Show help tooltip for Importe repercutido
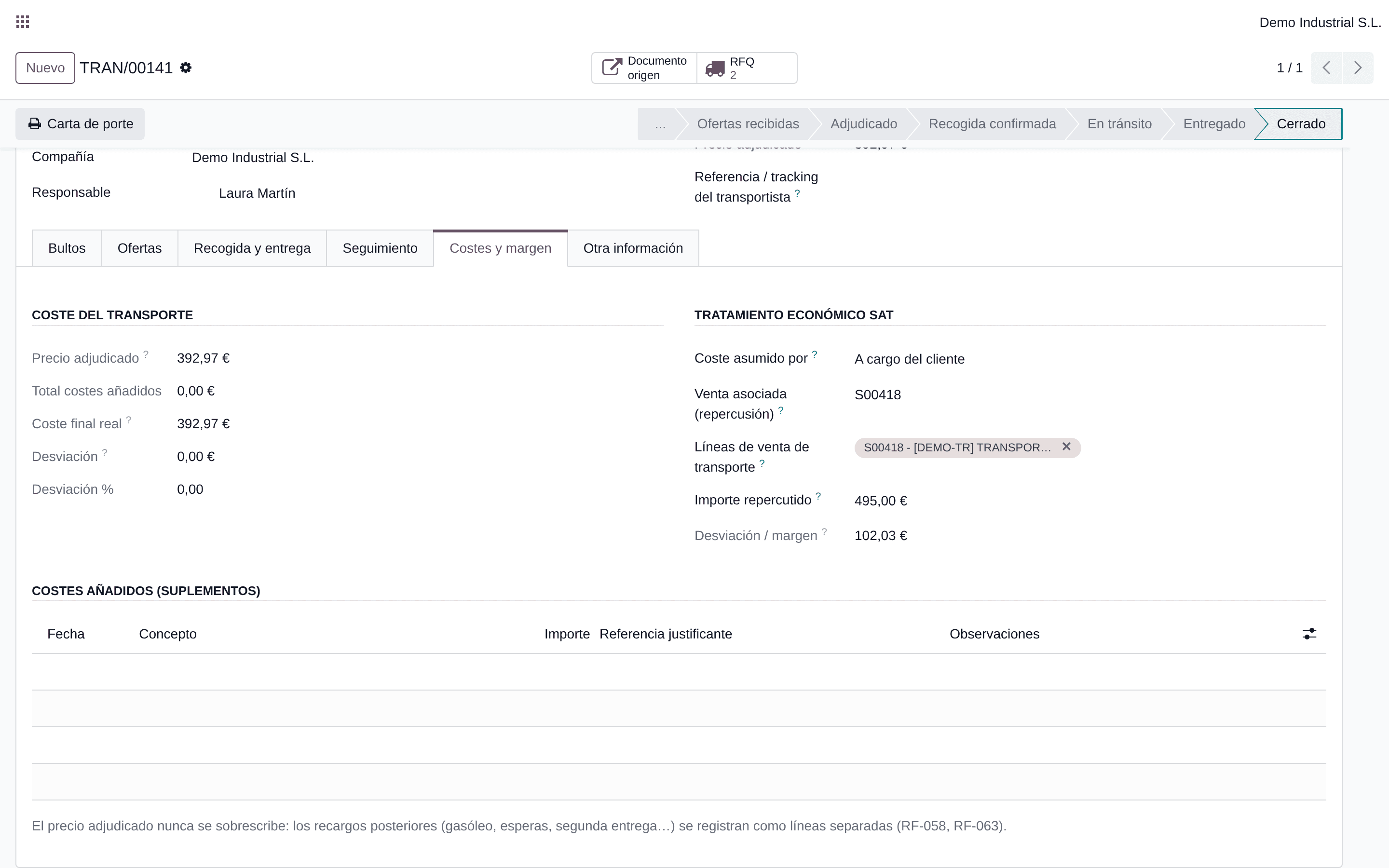 click(x=818, y=496)
